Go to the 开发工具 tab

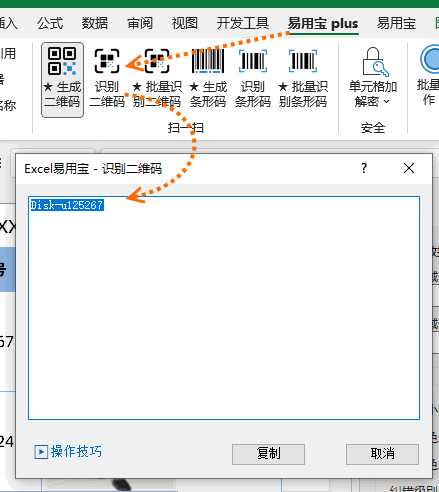pyautogui.click(x=243, y=24)
